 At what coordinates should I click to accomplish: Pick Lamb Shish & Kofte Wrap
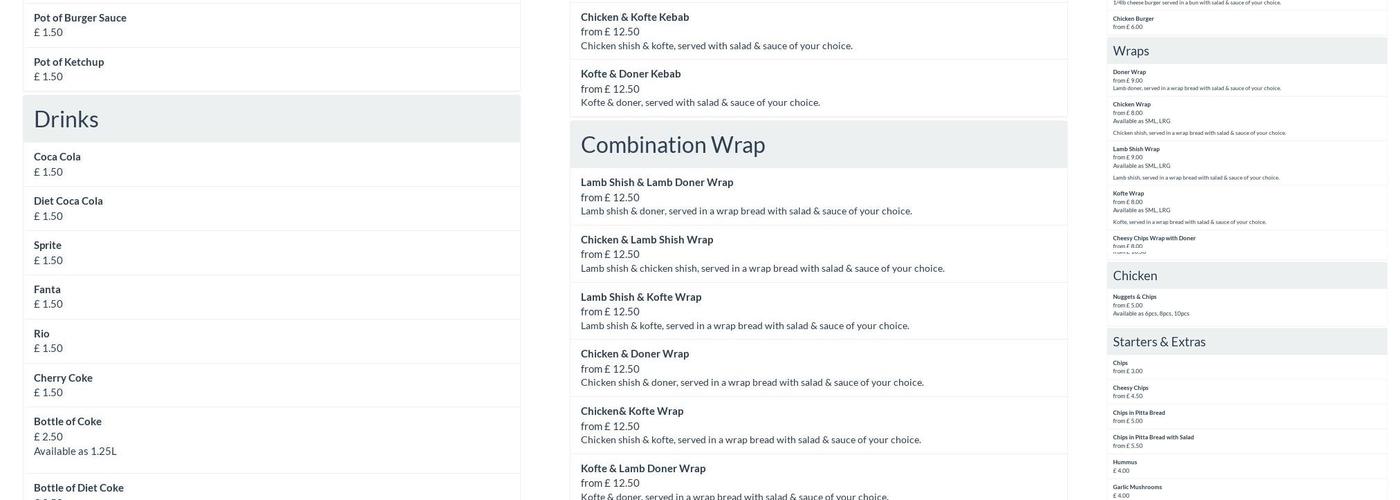818,311
